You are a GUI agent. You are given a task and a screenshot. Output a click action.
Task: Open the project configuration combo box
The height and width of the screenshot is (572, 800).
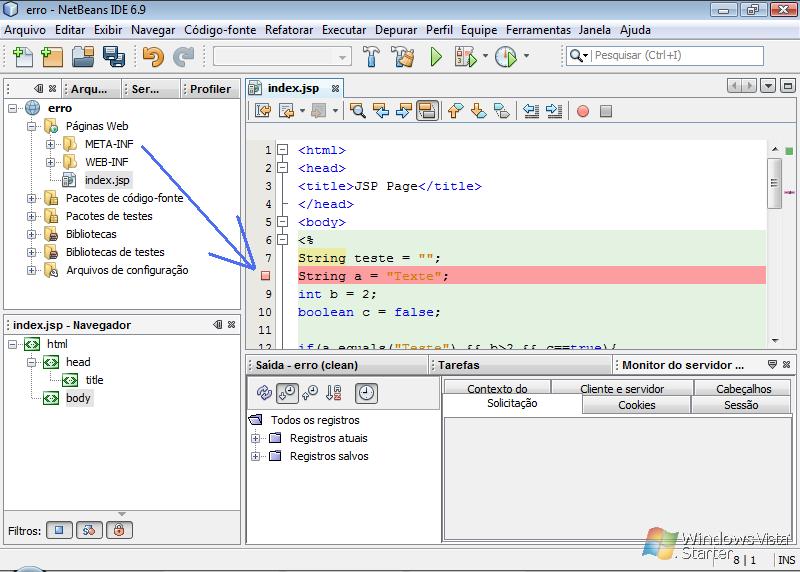(283, 56)
